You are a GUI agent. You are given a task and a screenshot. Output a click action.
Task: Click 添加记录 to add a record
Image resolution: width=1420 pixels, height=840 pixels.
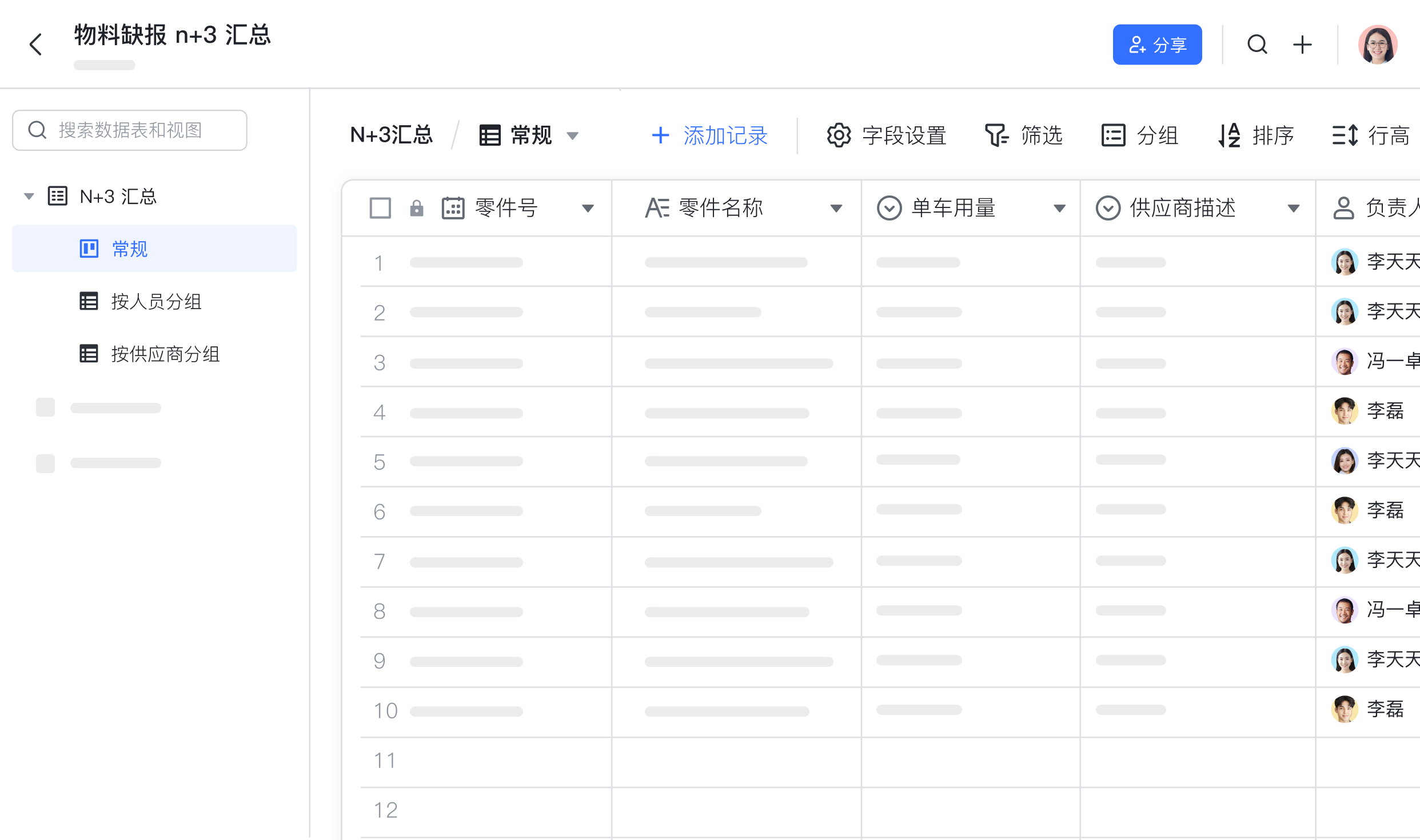pyautogui.click(x=709, y=135)
